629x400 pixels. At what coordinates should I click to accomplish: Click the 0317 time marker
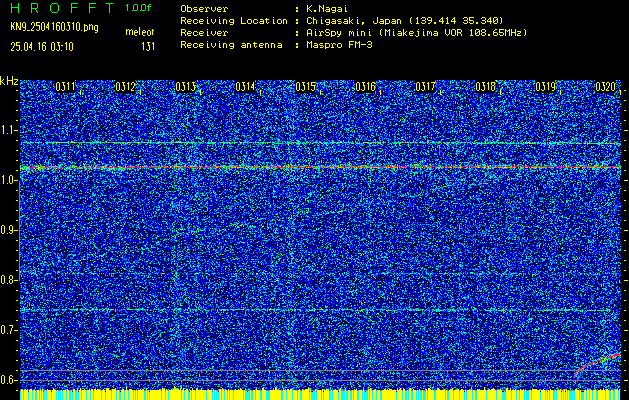425,87
